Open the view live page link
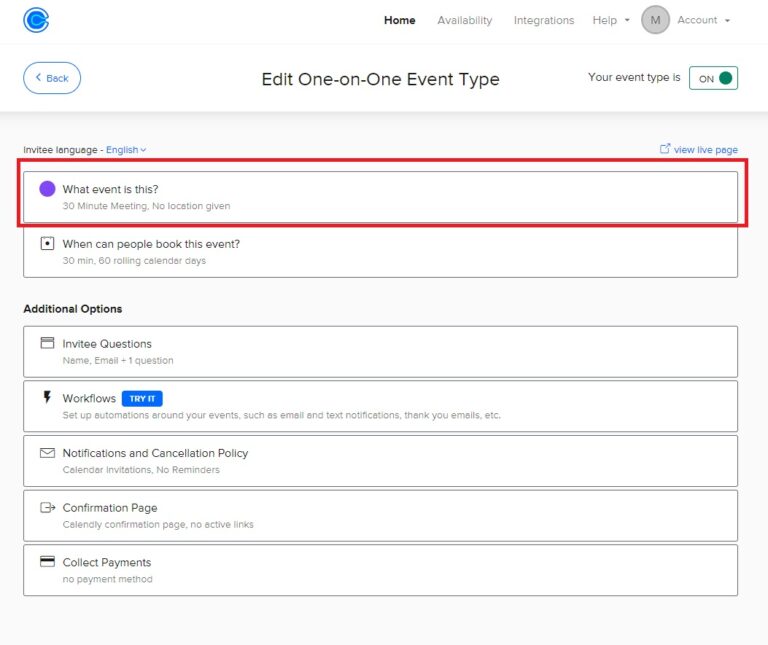The width and height of the screenshot is (768, 645). click(705, 150)
